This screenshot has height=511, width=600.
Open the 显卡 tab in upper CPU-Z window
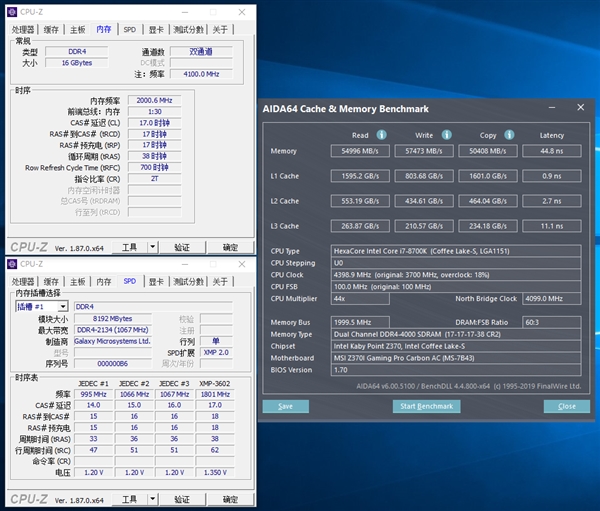(156, 29)
